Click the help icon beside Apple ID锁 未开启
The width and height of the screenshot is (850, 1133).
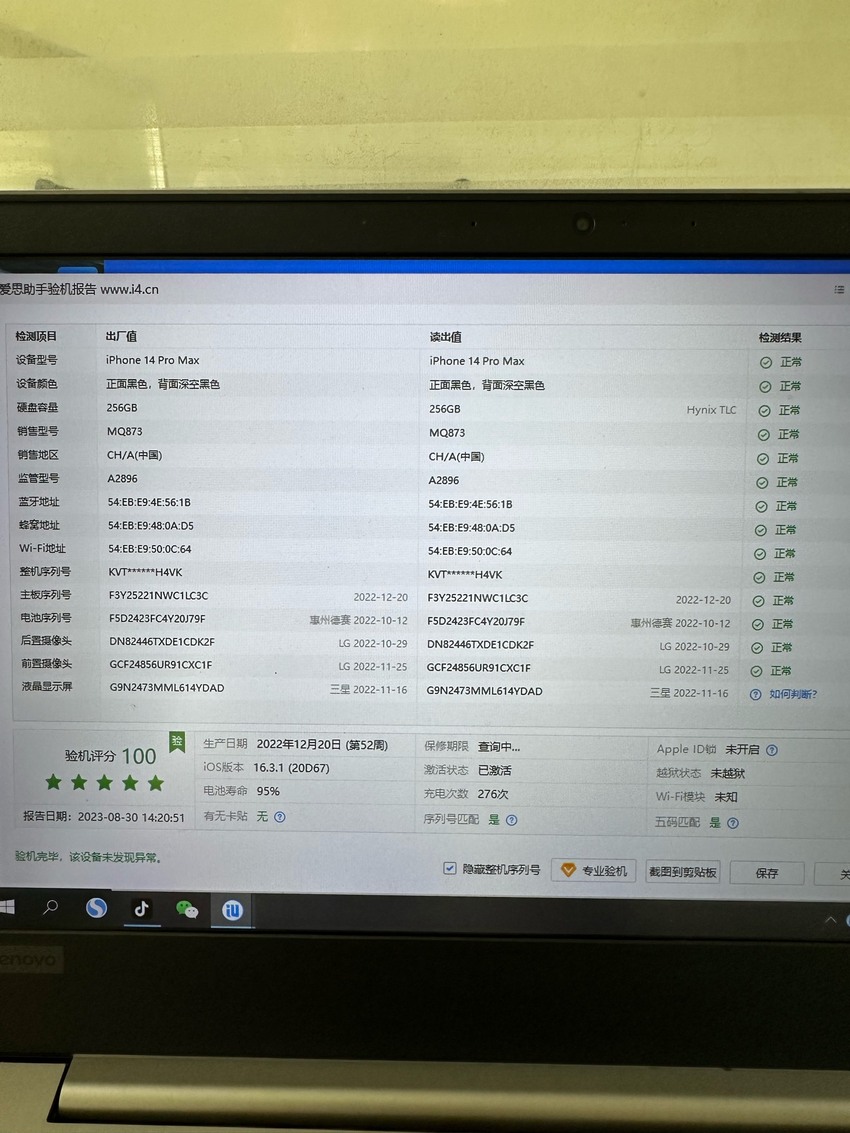772,750
